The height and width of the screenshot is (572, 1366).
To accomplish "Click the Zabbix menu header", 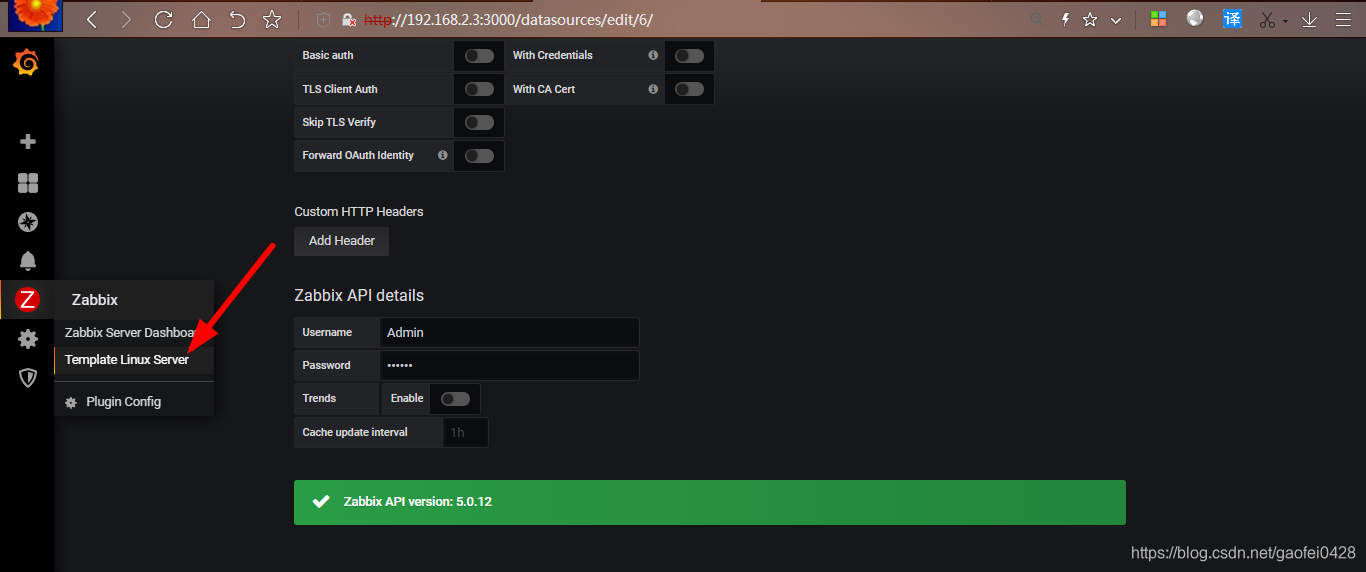I will pyautogui.click(x=133, y=300).
